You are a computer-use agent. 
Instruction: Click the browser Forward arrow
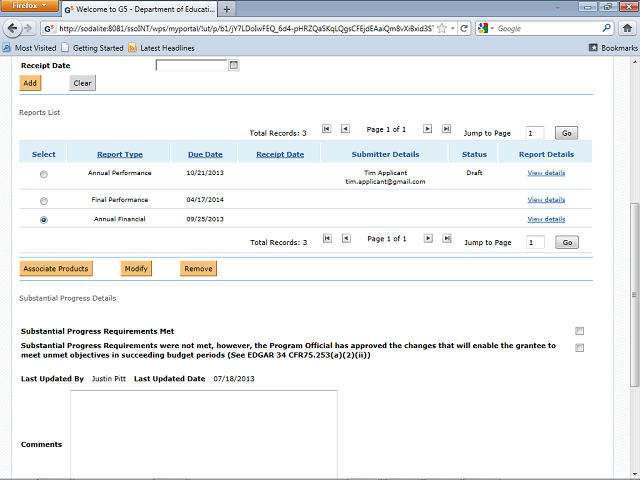coord(28,28)
